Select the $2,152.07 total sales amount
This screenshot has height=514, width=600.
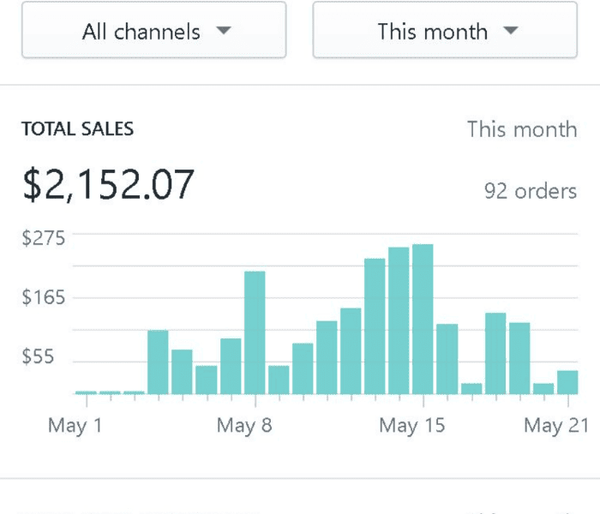[108, 185]
